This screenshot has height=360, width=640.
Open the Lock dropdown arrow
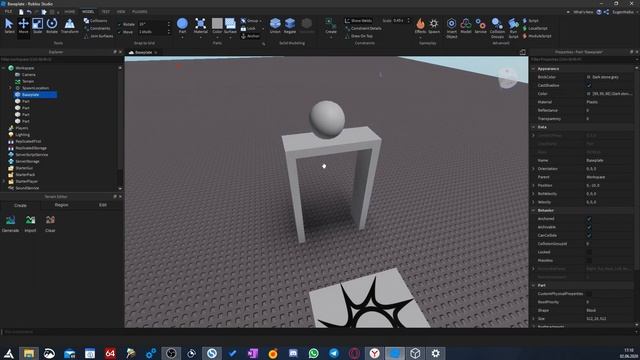[x=263, y=29]
